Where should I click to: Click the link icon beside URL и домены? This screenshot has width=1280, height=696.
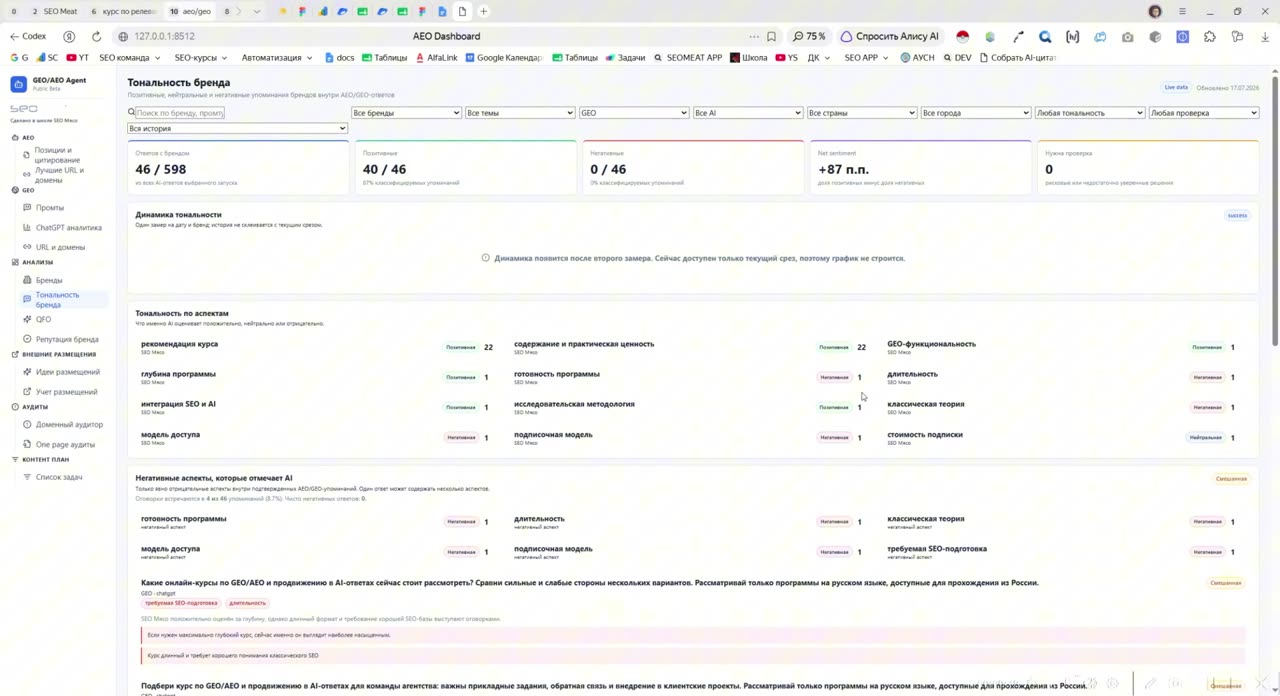click(x=27, y=247)
